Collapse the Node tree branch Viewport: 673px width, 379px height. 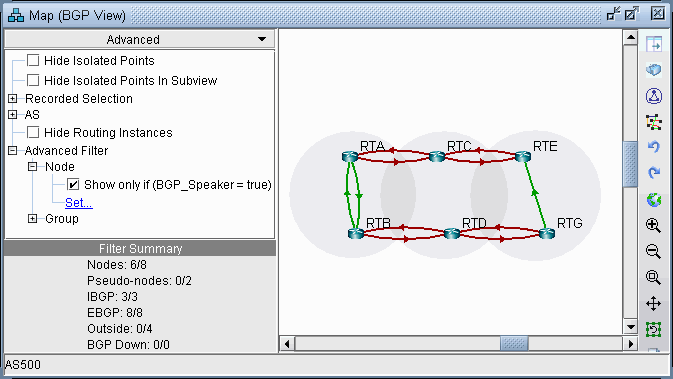33,167
